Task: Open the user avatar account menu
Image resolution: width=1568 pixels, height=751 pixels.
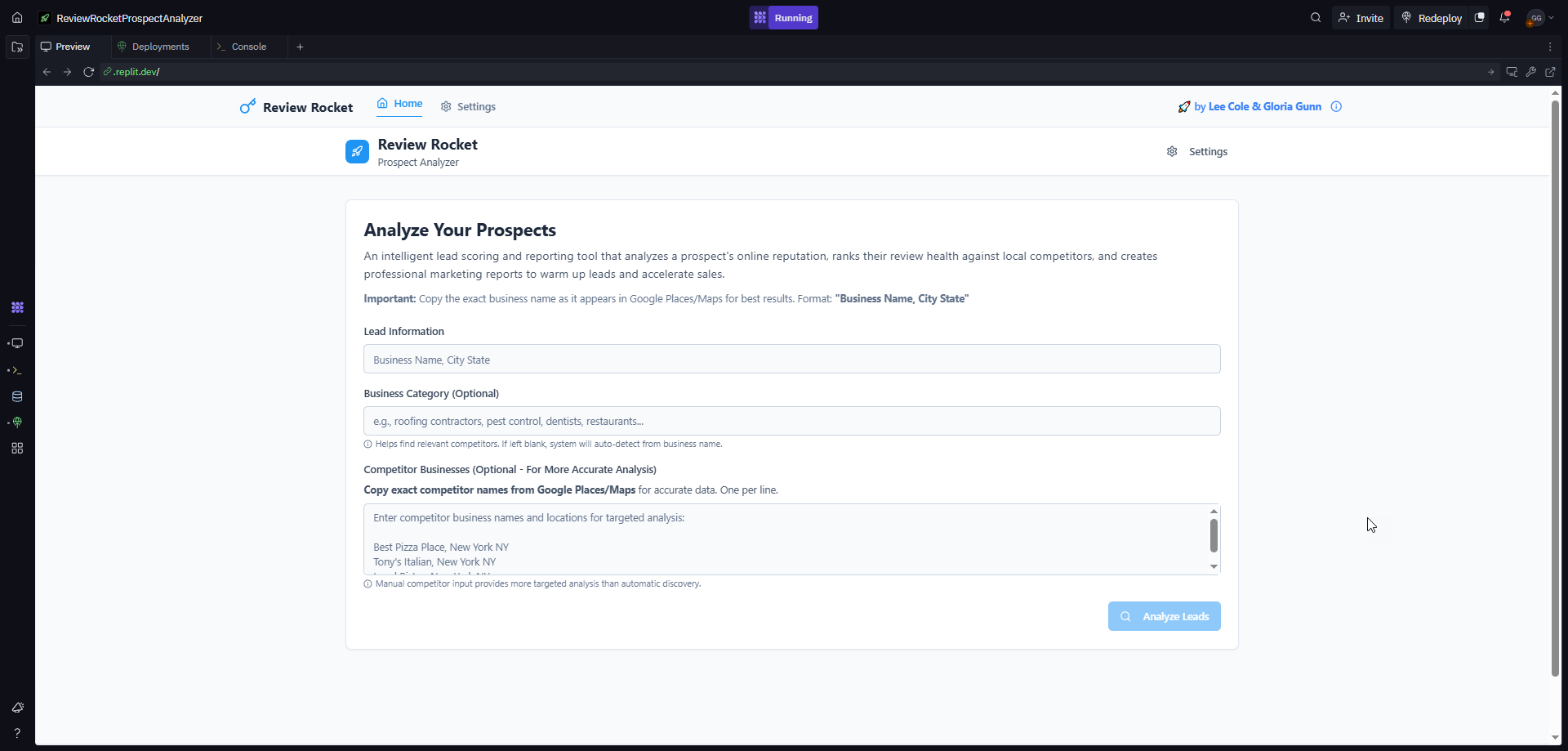Action: pos(1540,17)
